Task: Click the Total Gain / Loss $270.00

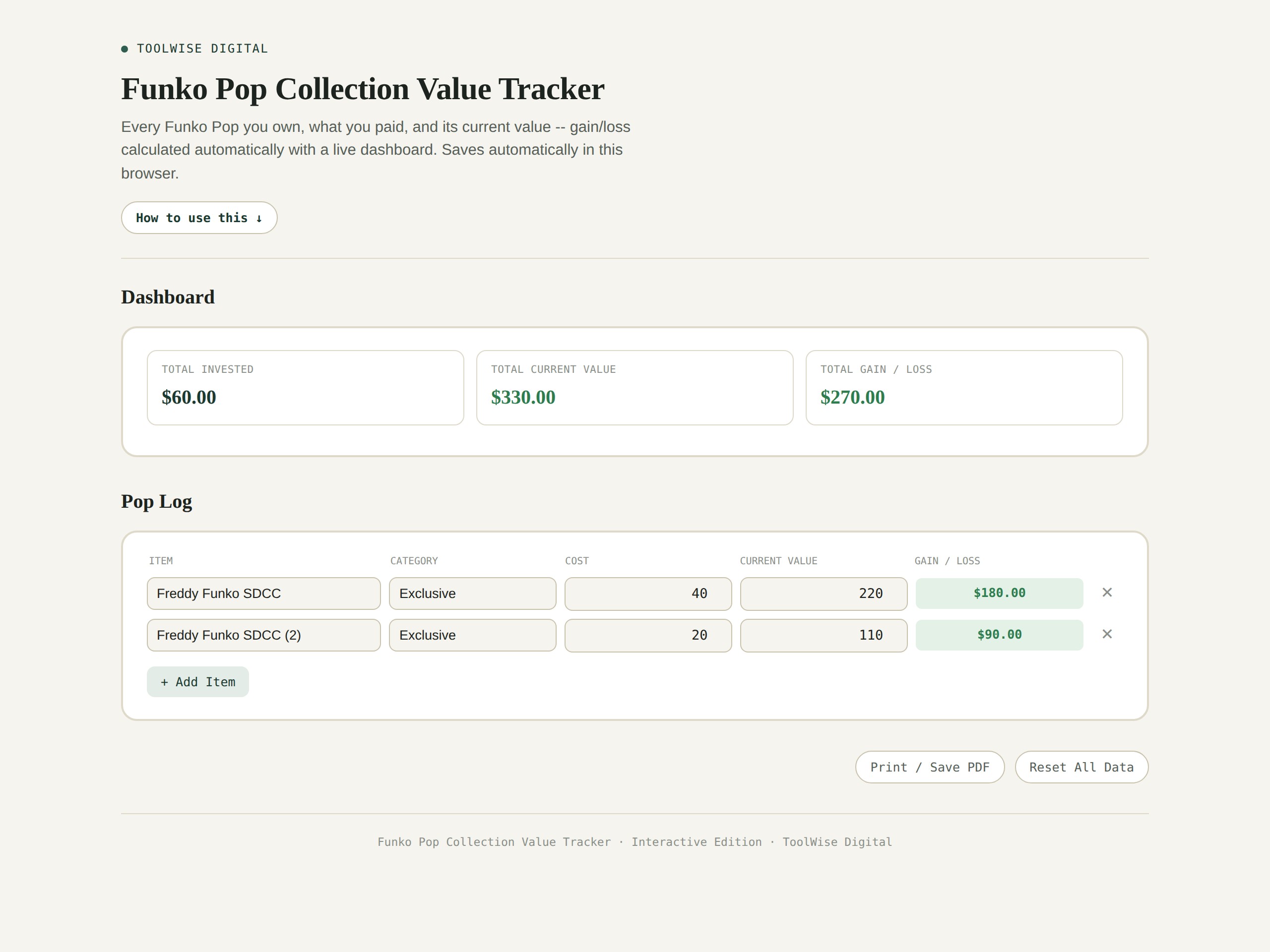Action: (x=853, y=397)
